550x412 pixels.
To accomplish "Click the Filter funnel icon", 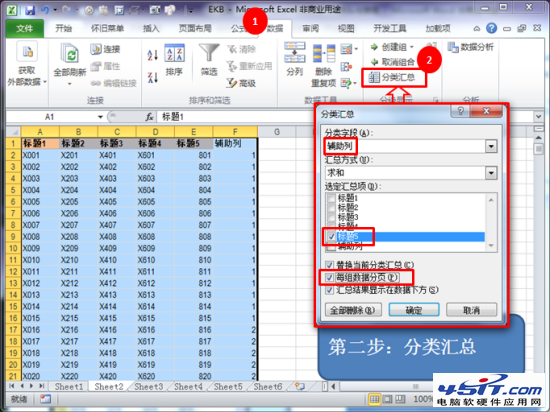I will (209, 53).
